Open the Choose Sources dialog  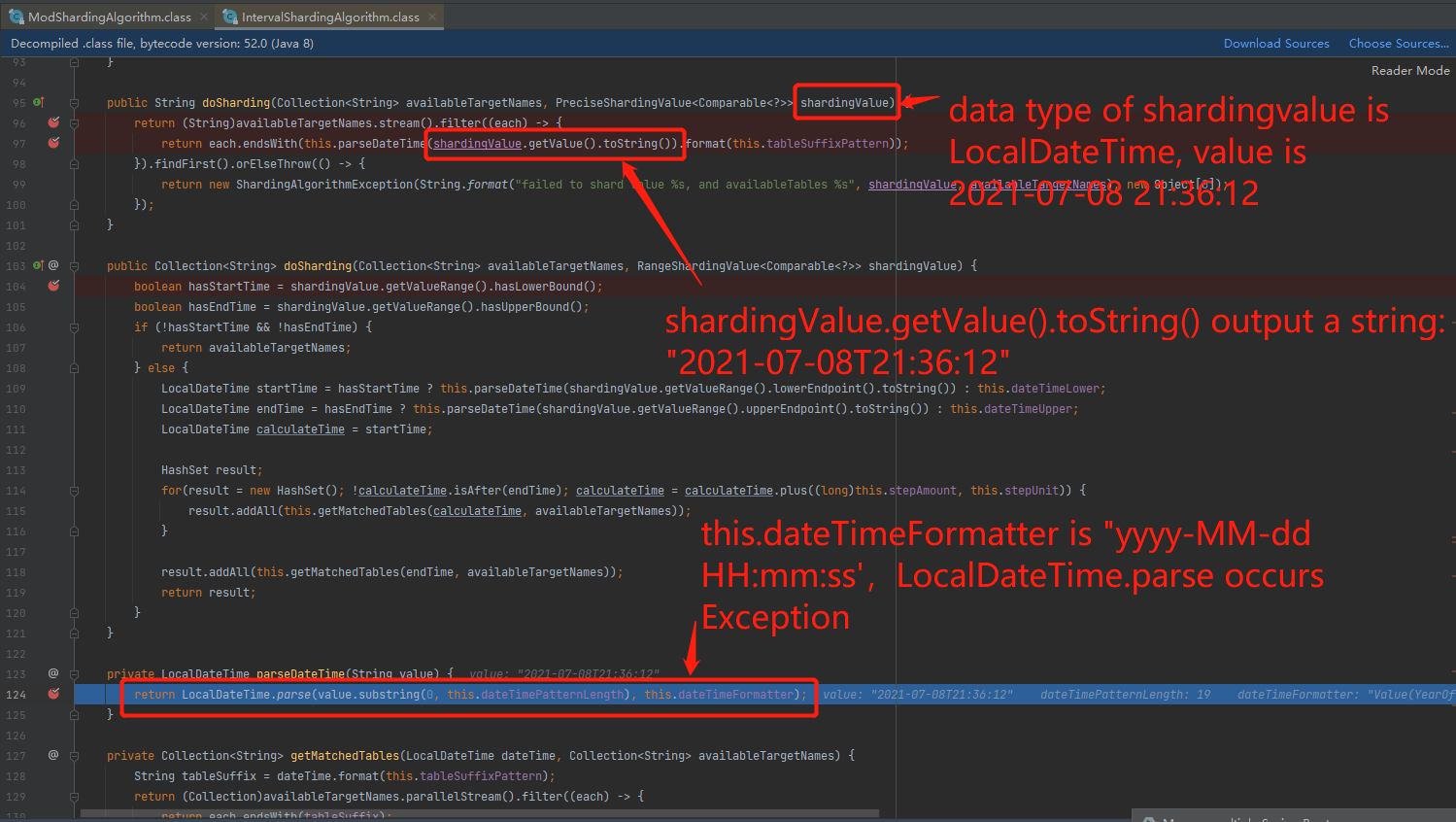(x=1399, y=43)
